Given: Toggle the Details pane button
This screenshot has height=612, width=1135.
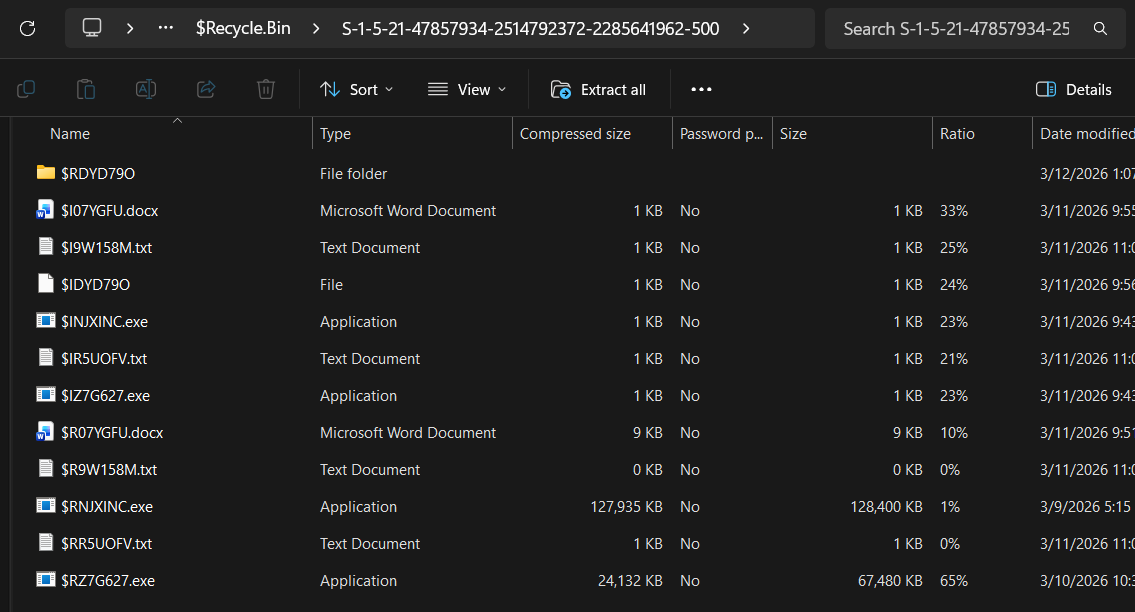Looking at the screenshot, I should click(1074, 90).
